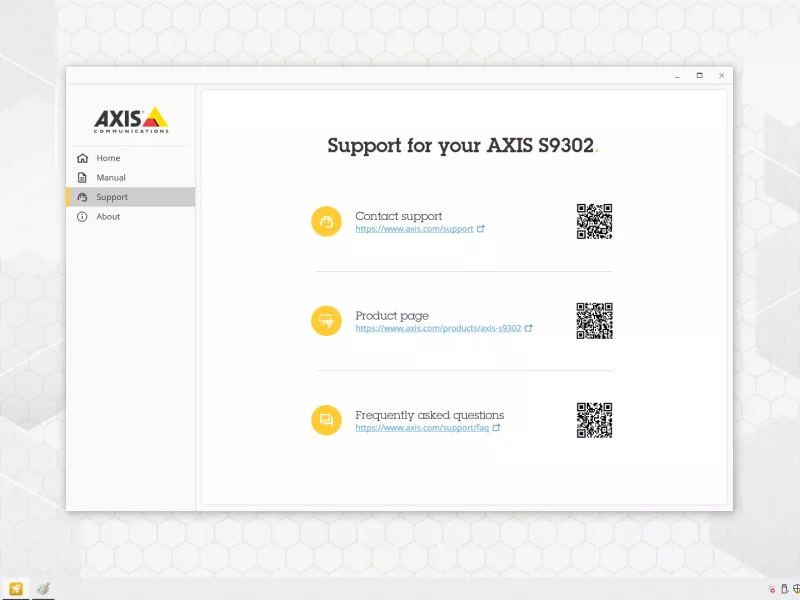Viewport: 800px width, 600px height.
Task: Click the yellow Contact support icon
Action: 326,221
